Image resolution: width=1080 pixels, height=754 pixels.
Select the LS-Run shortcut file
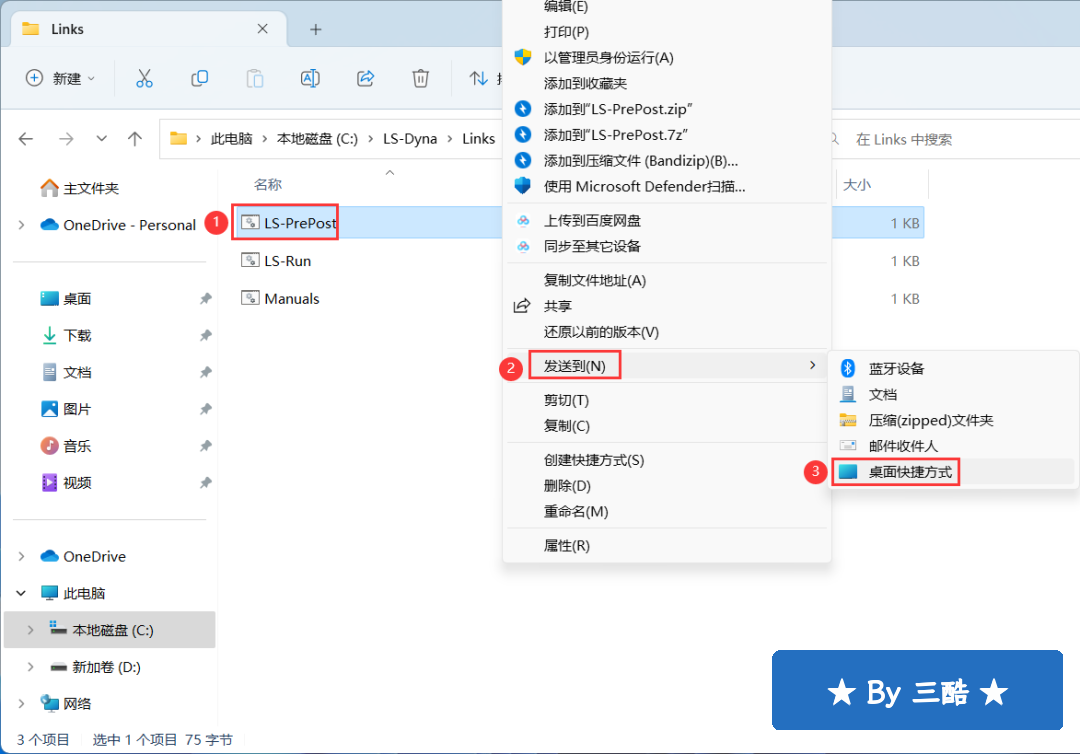(x=276, y=261)
